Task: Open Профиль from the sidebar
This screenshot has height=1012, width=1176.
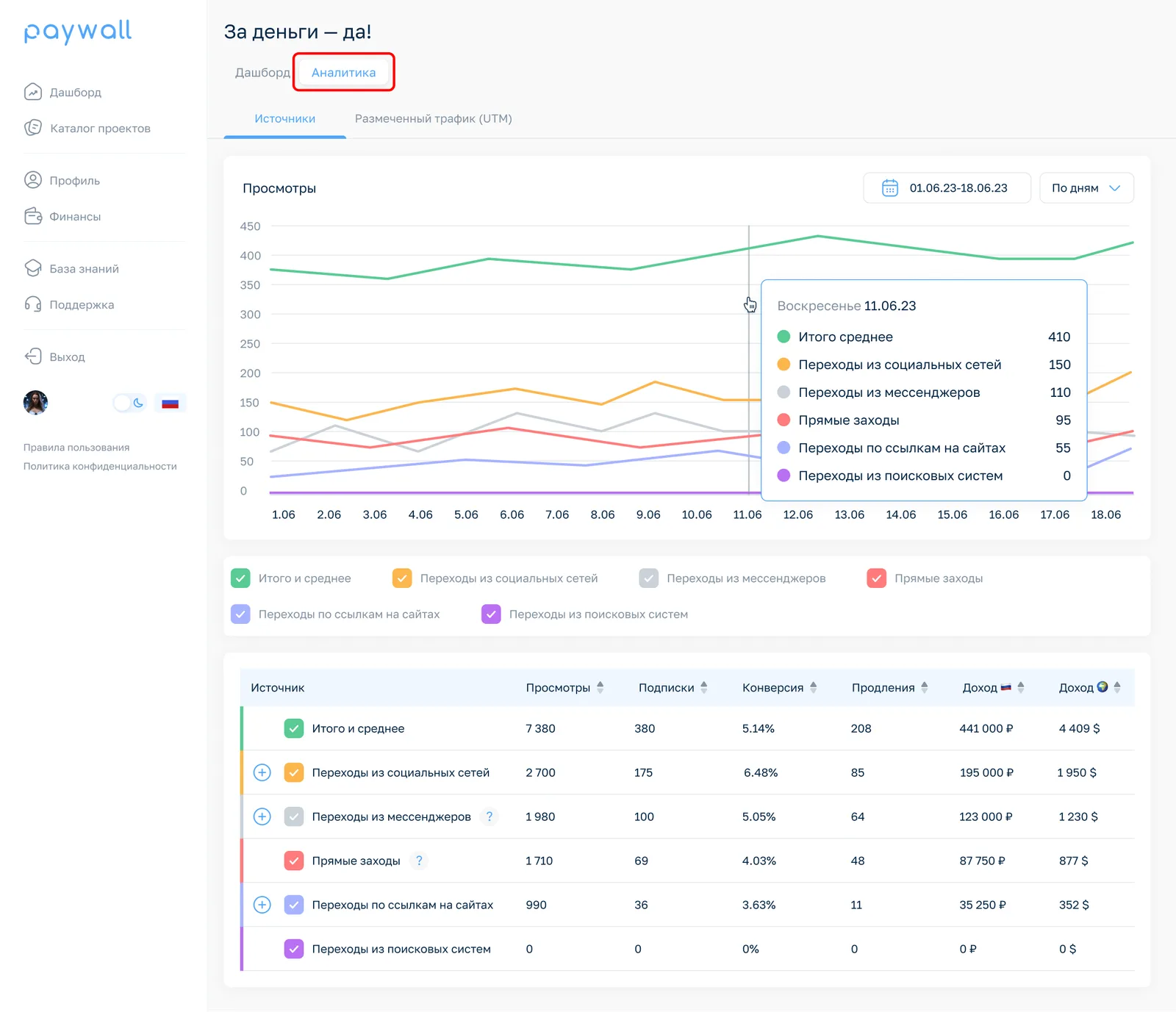Action: click(x=62, y=180)
